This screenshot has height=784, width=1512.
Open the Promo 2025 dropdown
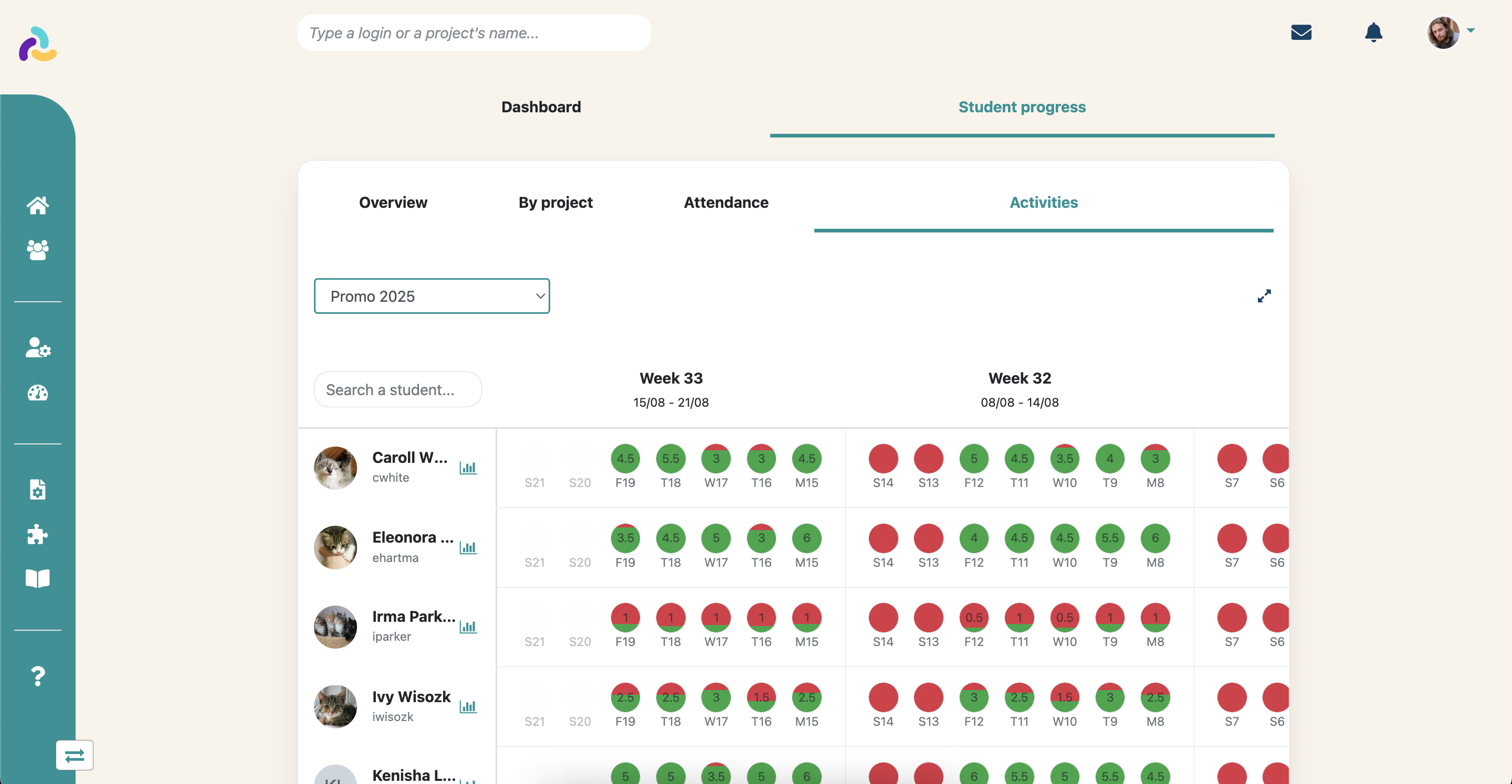click(432, 296)
